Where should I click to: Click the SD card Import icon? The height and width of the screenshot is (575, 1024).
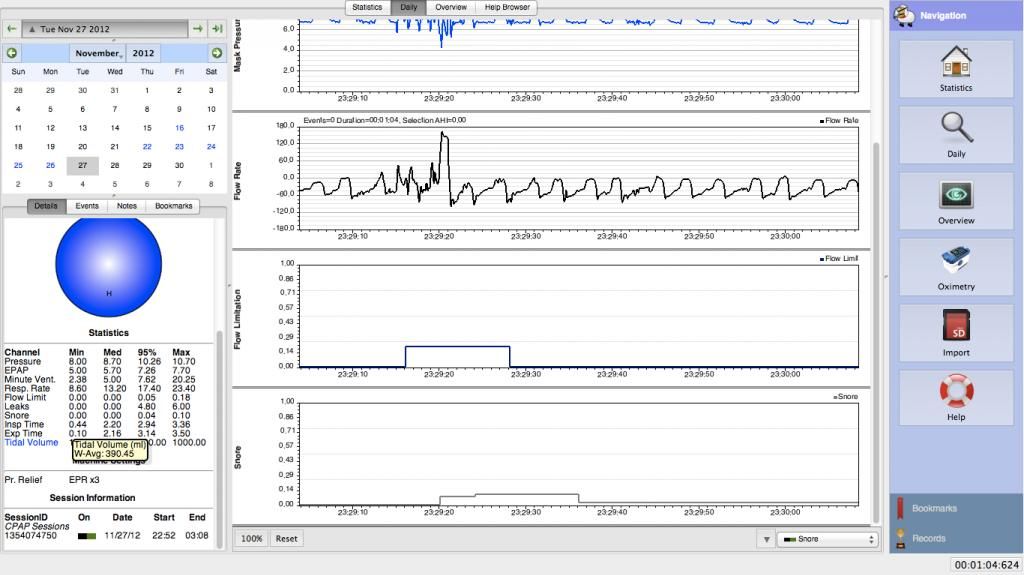(x=955, y=333)
